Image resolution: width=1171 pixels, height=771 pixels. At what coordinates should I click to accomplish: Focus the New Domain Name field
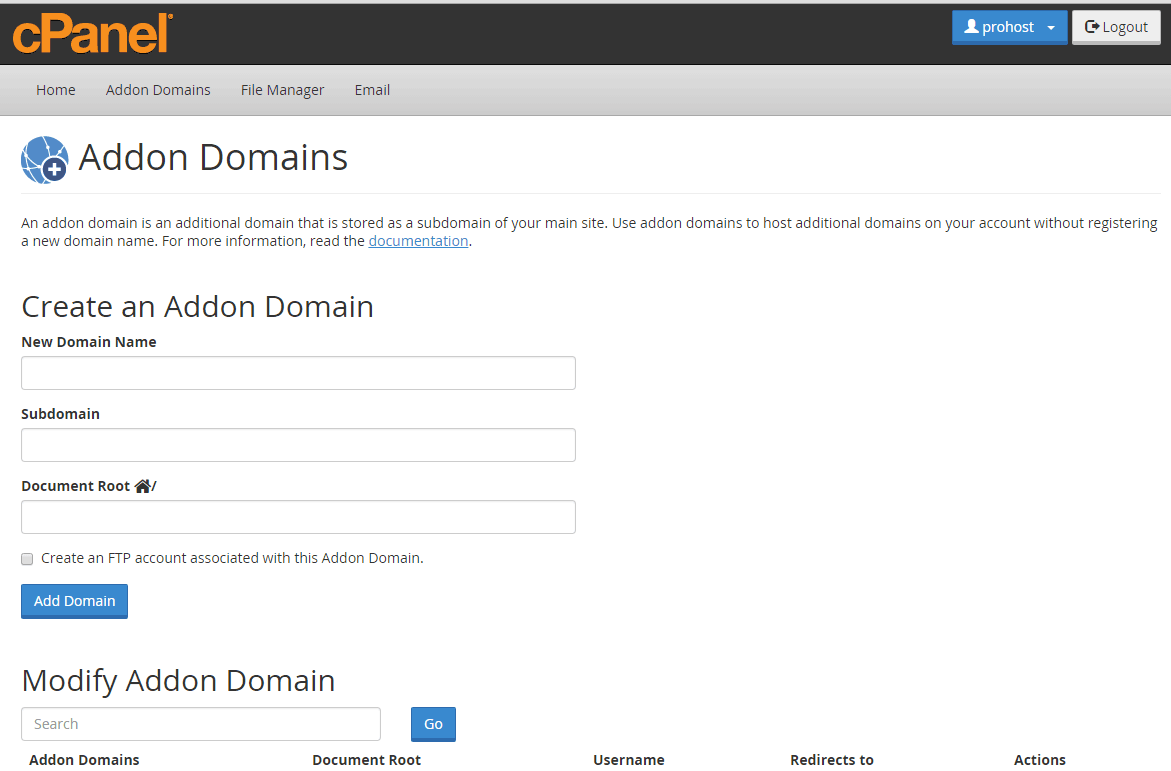[x=298, y=372]
